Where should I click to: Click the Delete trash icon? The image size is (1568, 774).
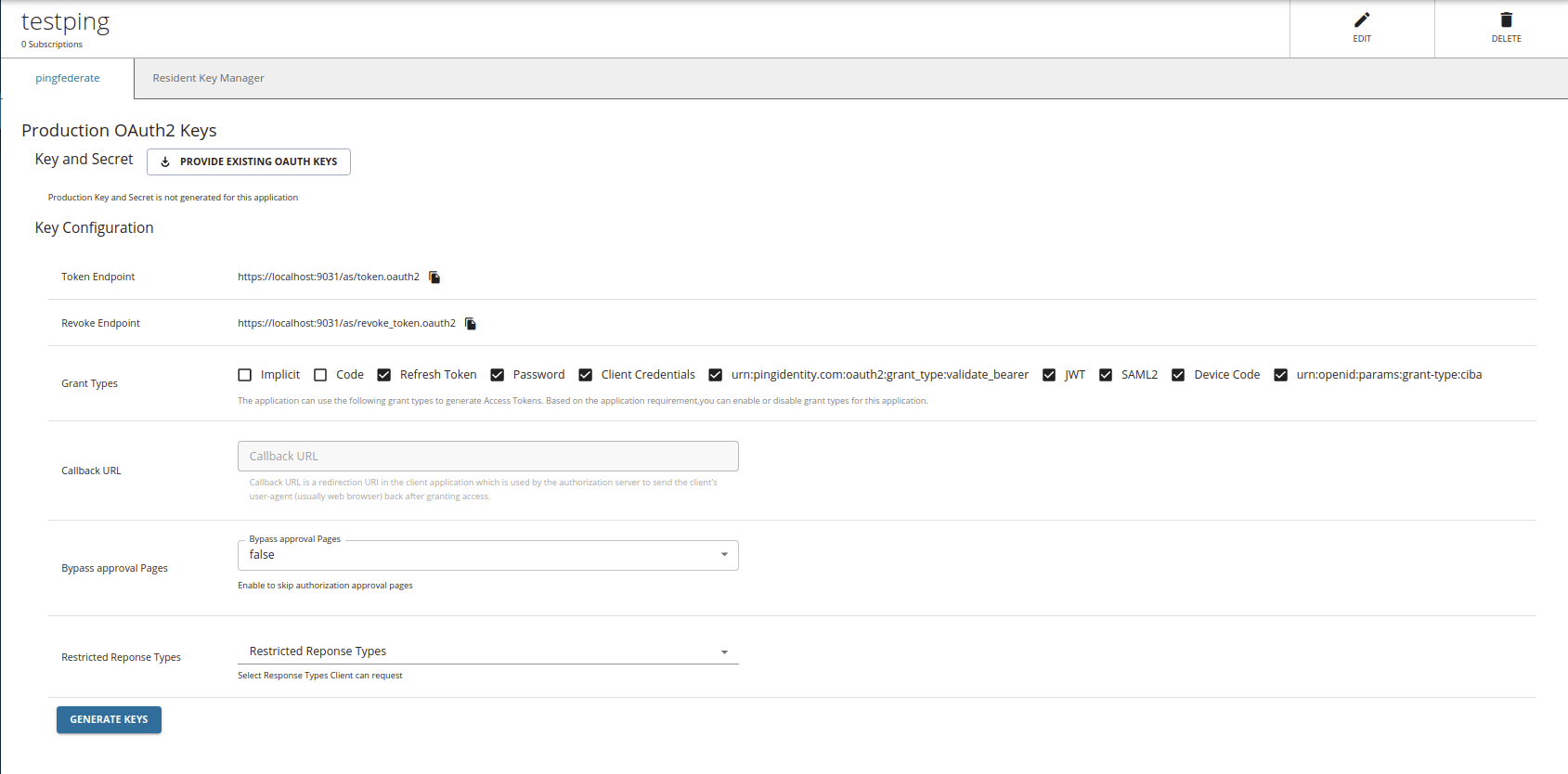point(1506,19)
